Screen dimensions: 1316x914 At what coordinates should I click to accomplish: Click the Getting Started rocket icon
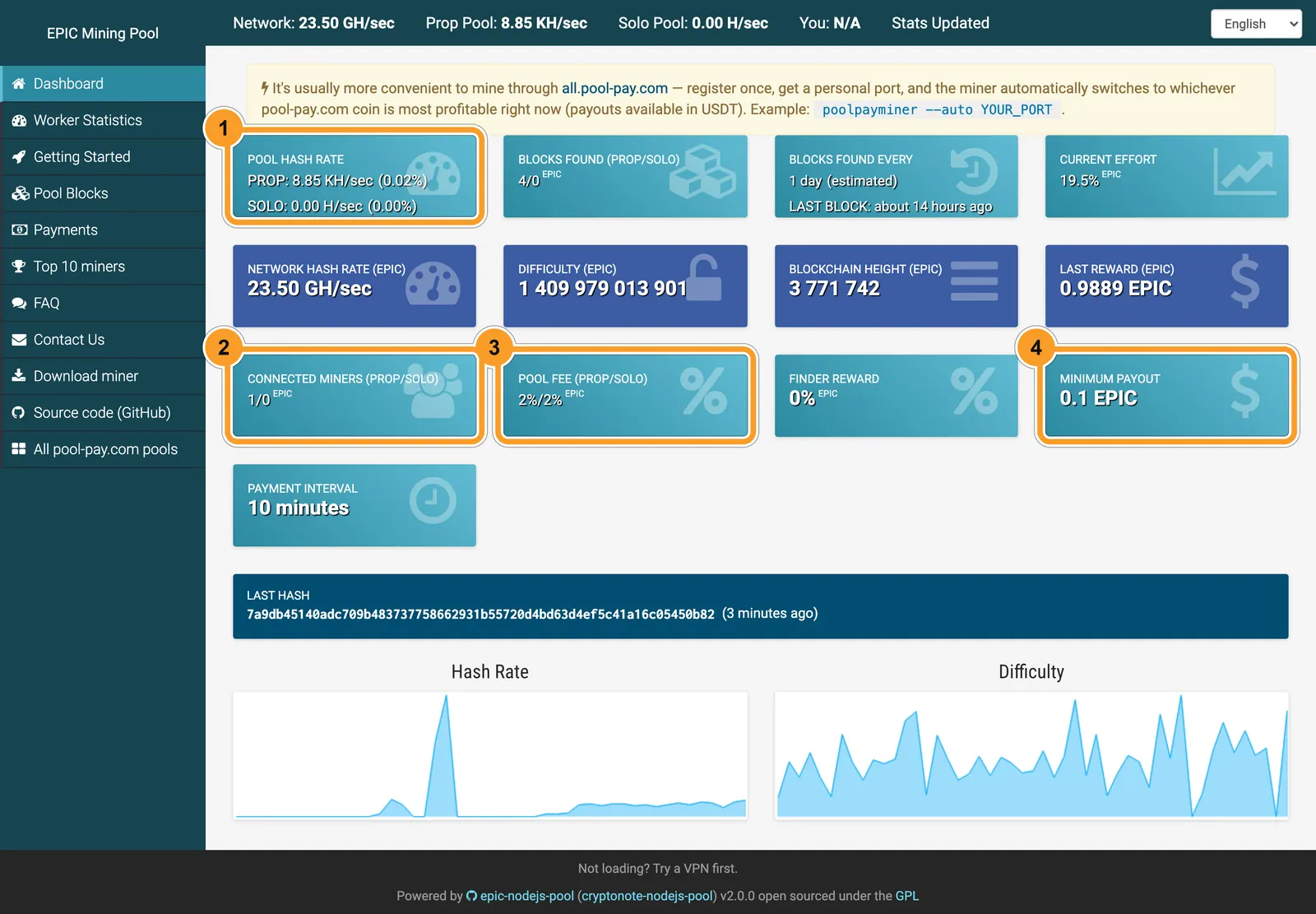tap(19, 157)
